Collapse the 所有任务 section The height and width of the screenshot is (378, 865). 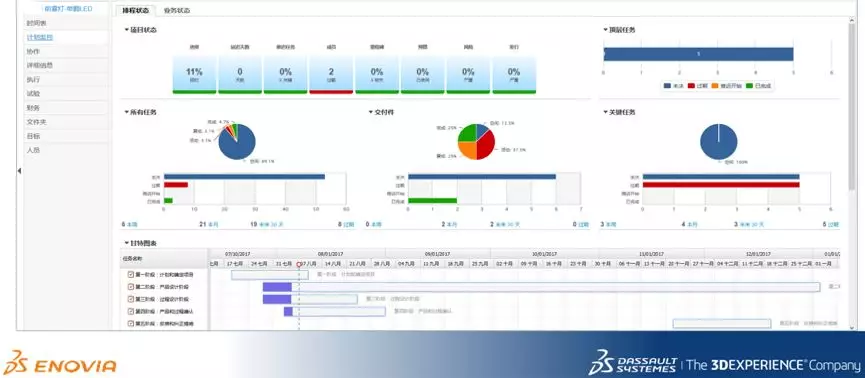tap(126, 112)
